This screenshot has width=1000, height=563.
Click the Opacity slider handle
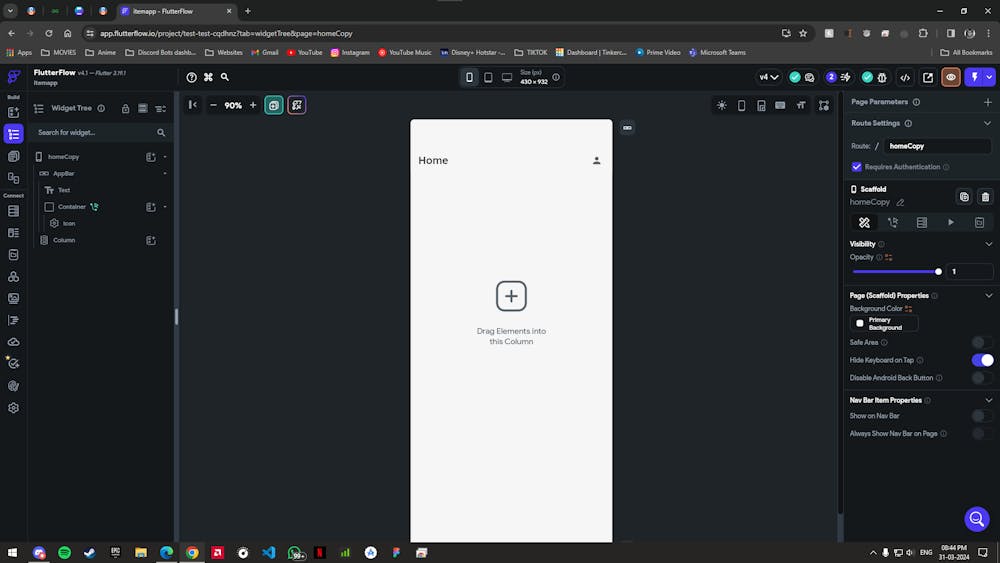click(x=938, y=272)
